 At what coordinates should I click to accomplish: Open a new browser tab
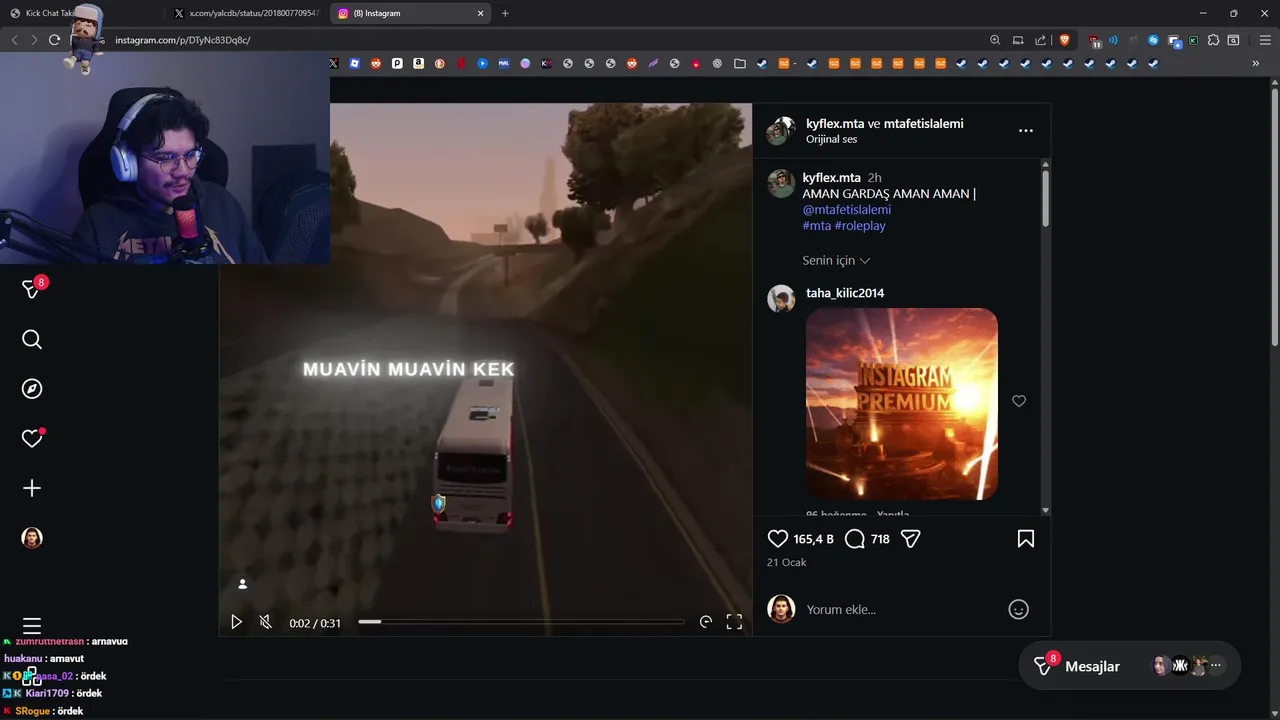pyautogui.click(x=505, y=13)
